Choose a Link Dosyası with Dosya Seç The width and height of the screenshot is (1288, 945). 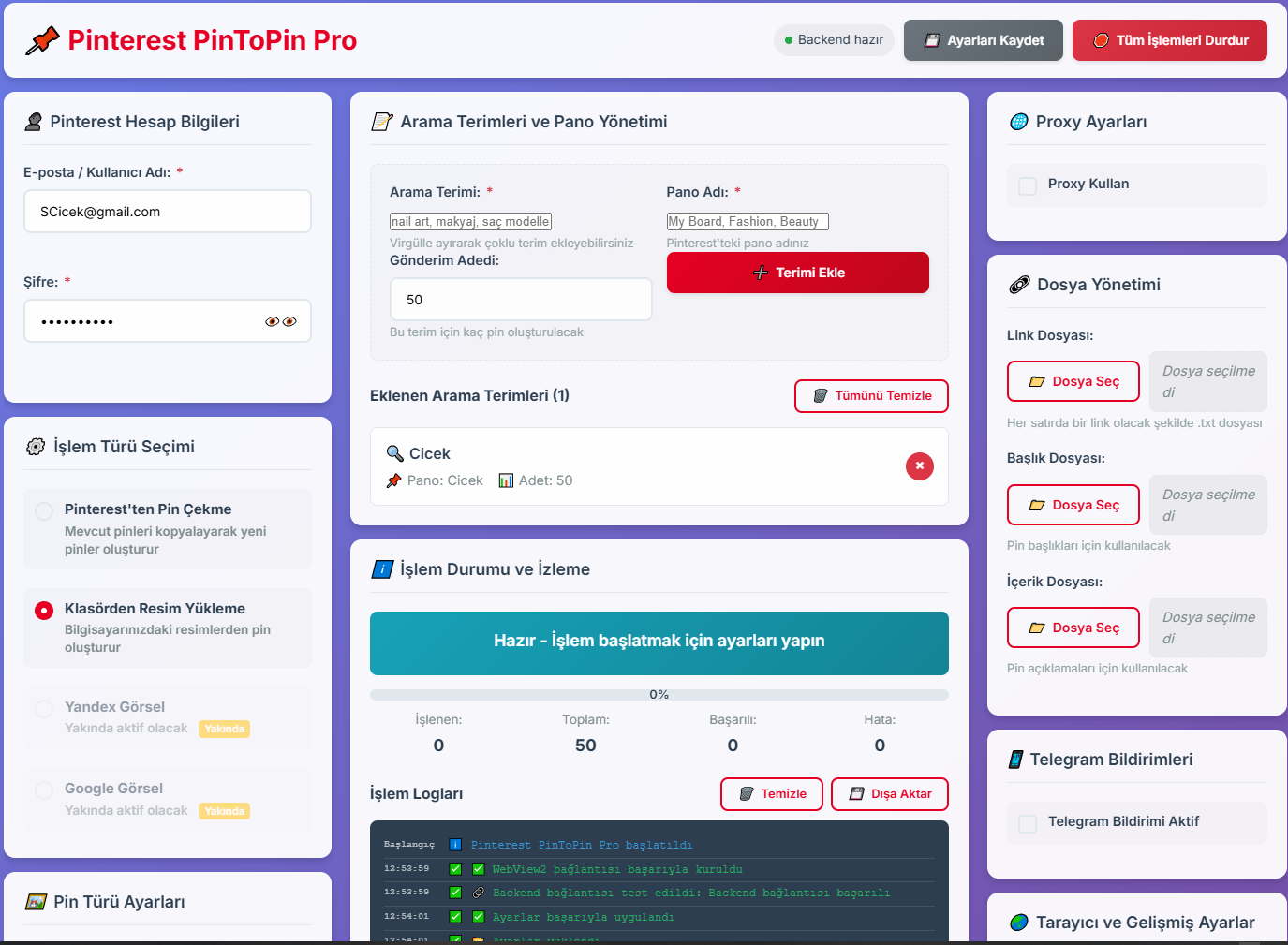pyautogui.click(x=1073, y=381)
